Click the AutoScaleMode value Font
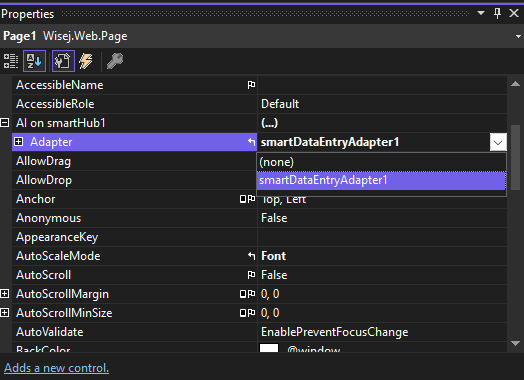Image resolution: width=524 pixels, height=380 pixels. [x=382, y=256]
